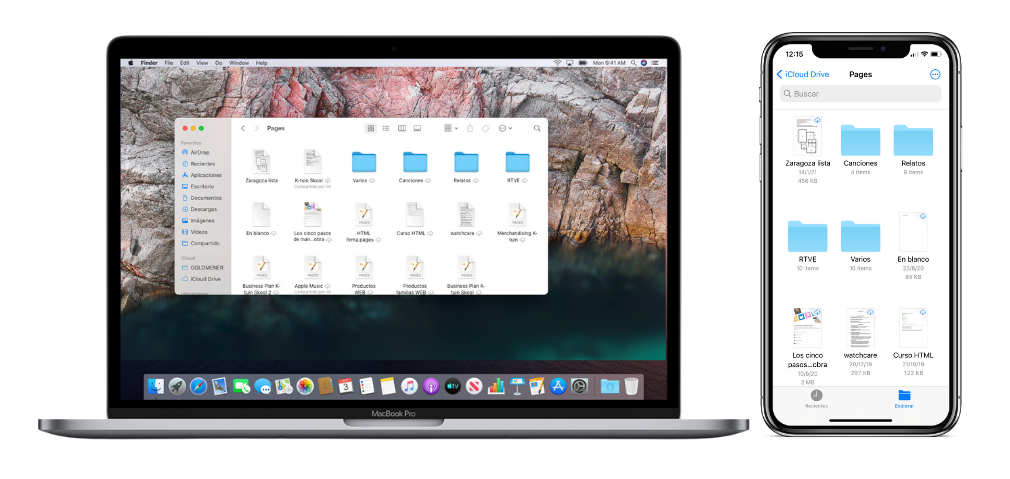
Task: Select the Zaragoza lista document in Finder
Action: pyautogui.click(x=261, y=161)
